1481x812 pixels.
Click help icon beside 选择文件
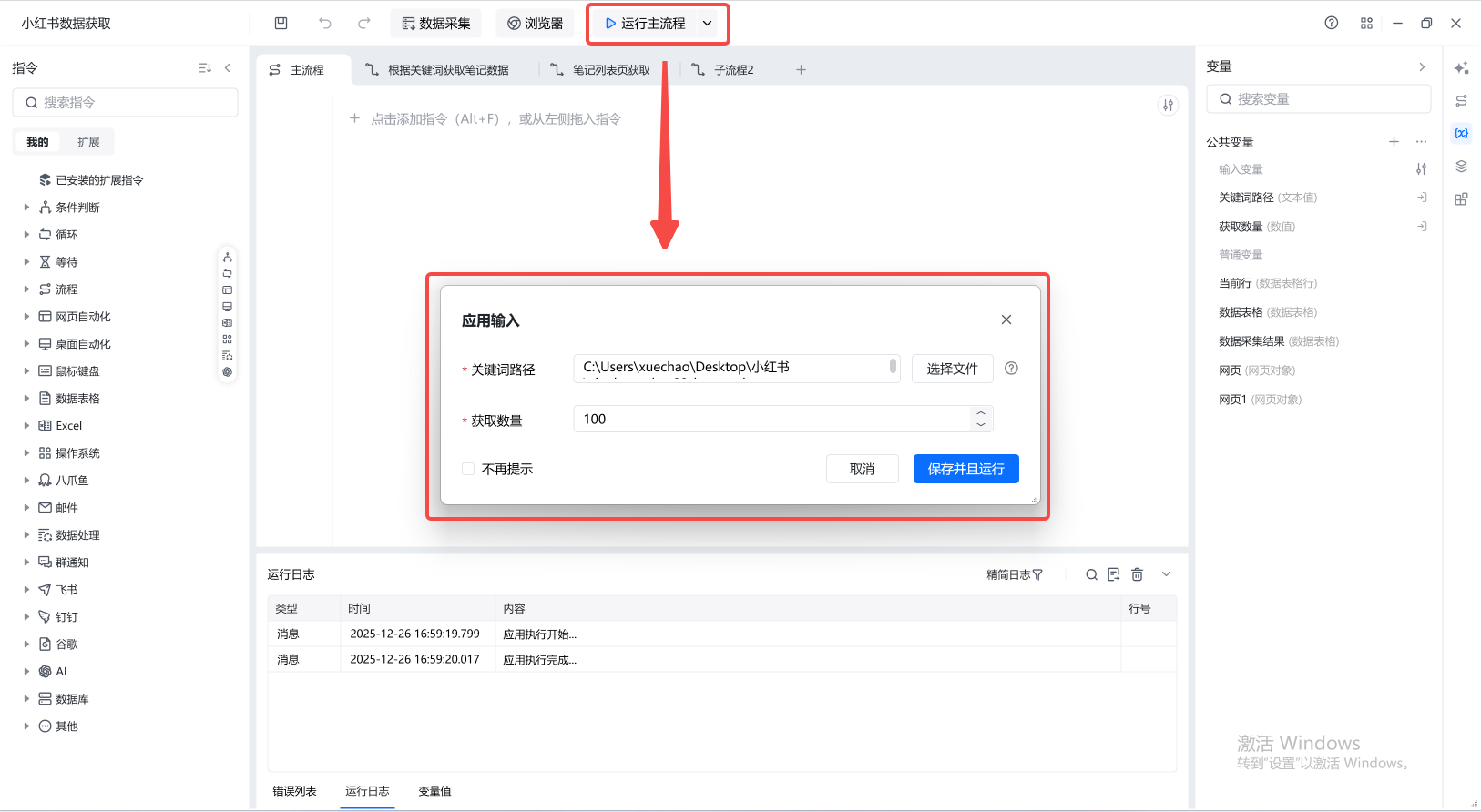[x=1011, y=369]
